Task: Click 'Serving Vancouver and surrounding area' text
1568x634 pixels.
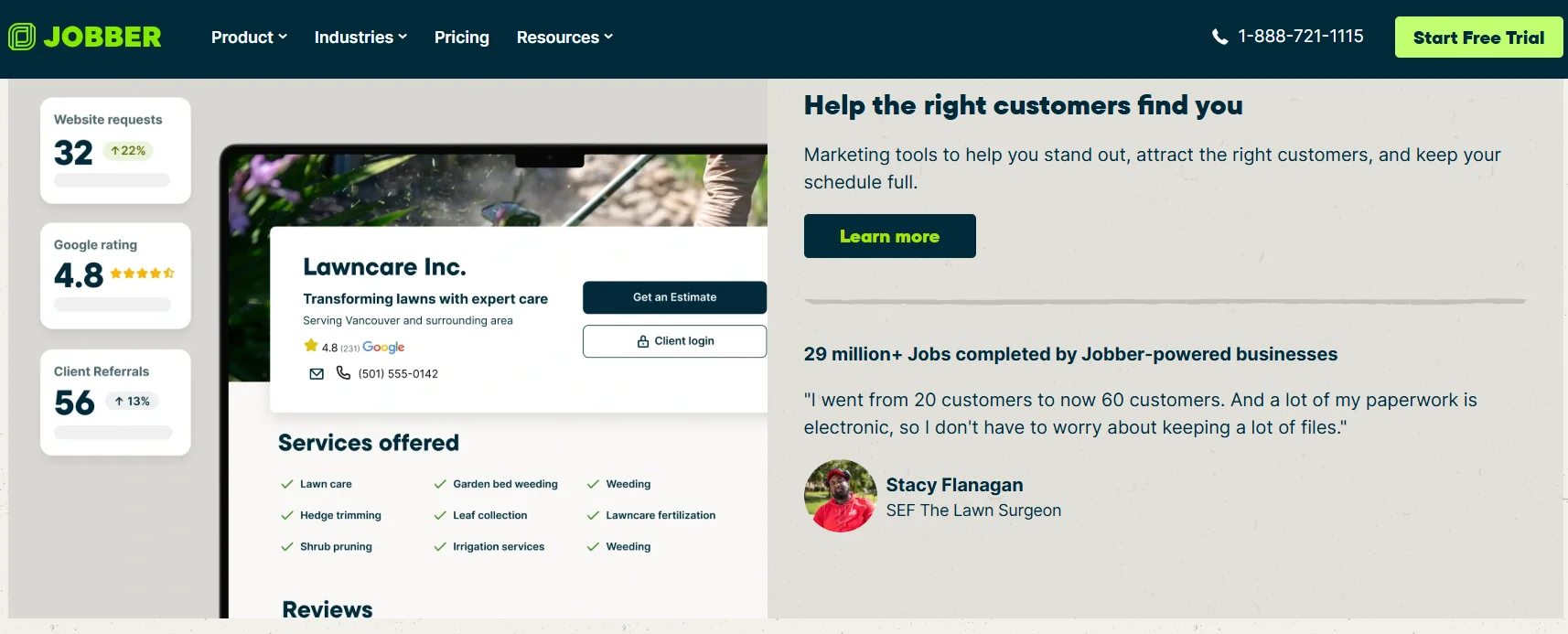Action: click(408, 320)
